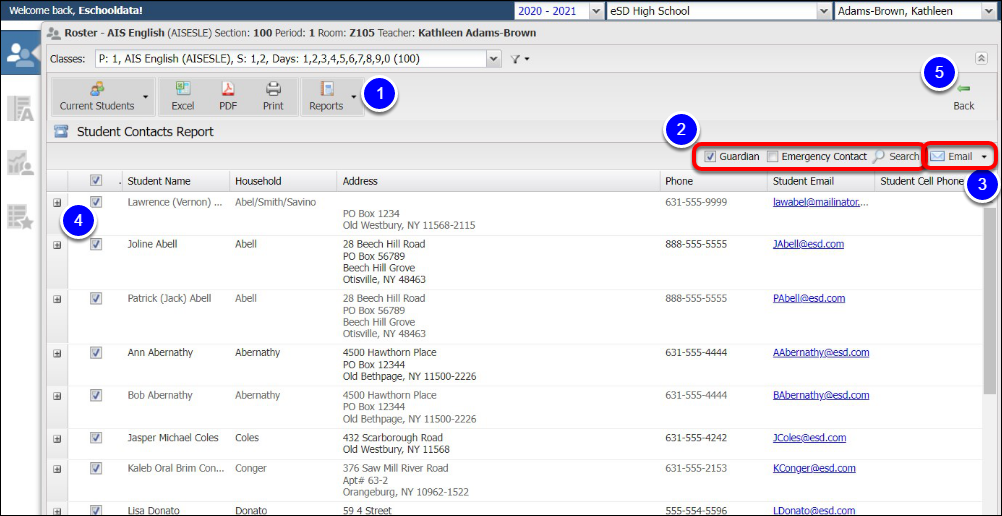Open KConger@esd.com email link
The width and height of the screenshot is (1002, 516).
(x=813, y=469)
